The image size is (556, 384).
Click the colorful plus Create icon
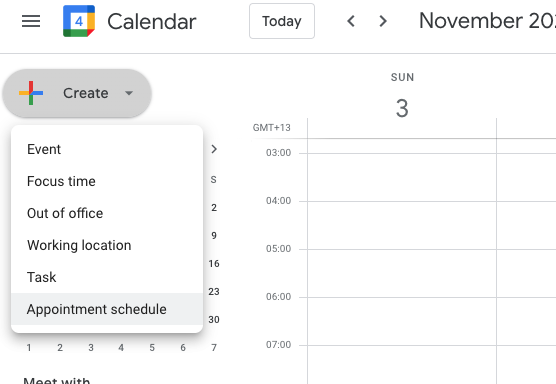pos(31,93)
